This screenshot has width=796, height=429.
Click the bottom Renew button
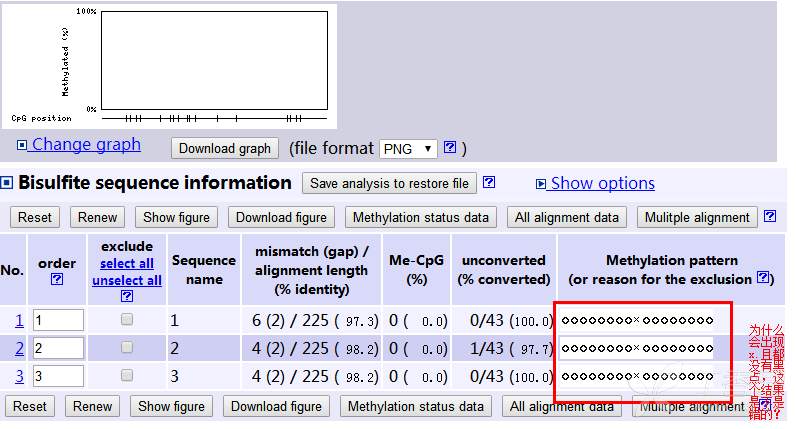point(92,406)
